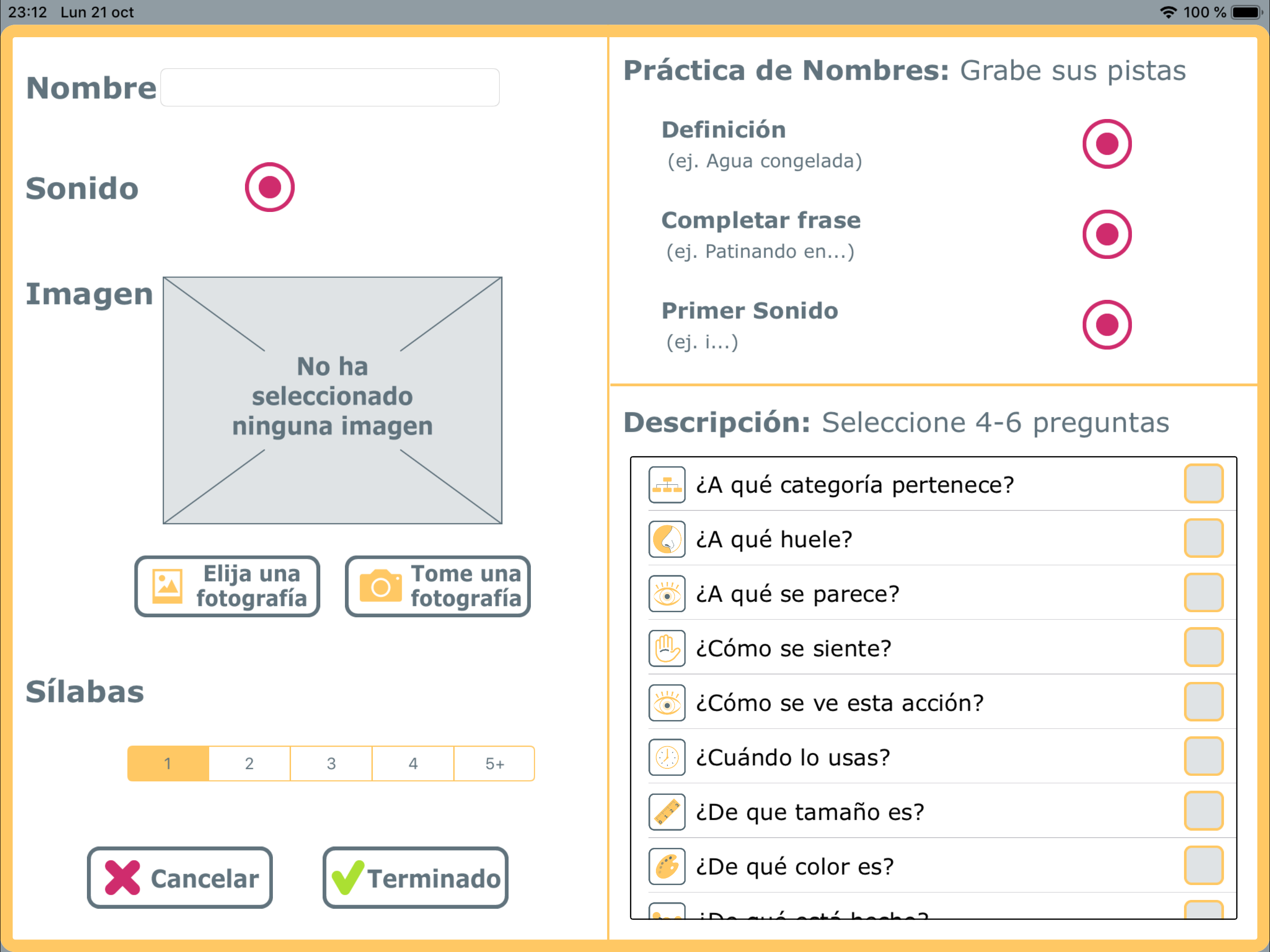Viewport: 1270px width, 952px height.
Task: Tap the paint palette color icon
Action: click(667, 866)
